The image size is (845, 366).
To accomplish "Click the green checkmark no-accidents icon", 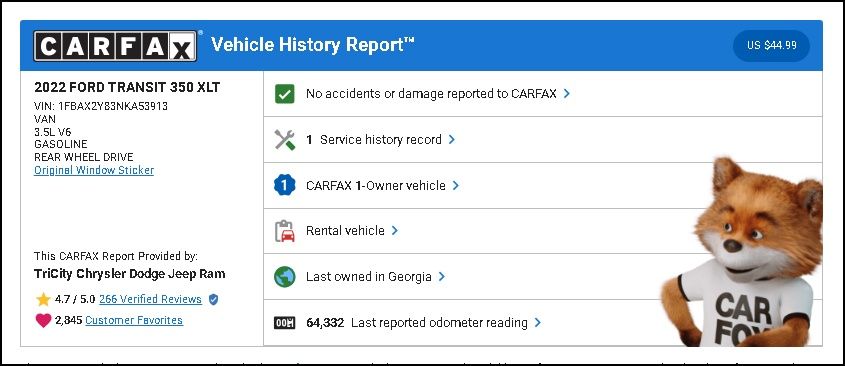I will tap(285, 94).
